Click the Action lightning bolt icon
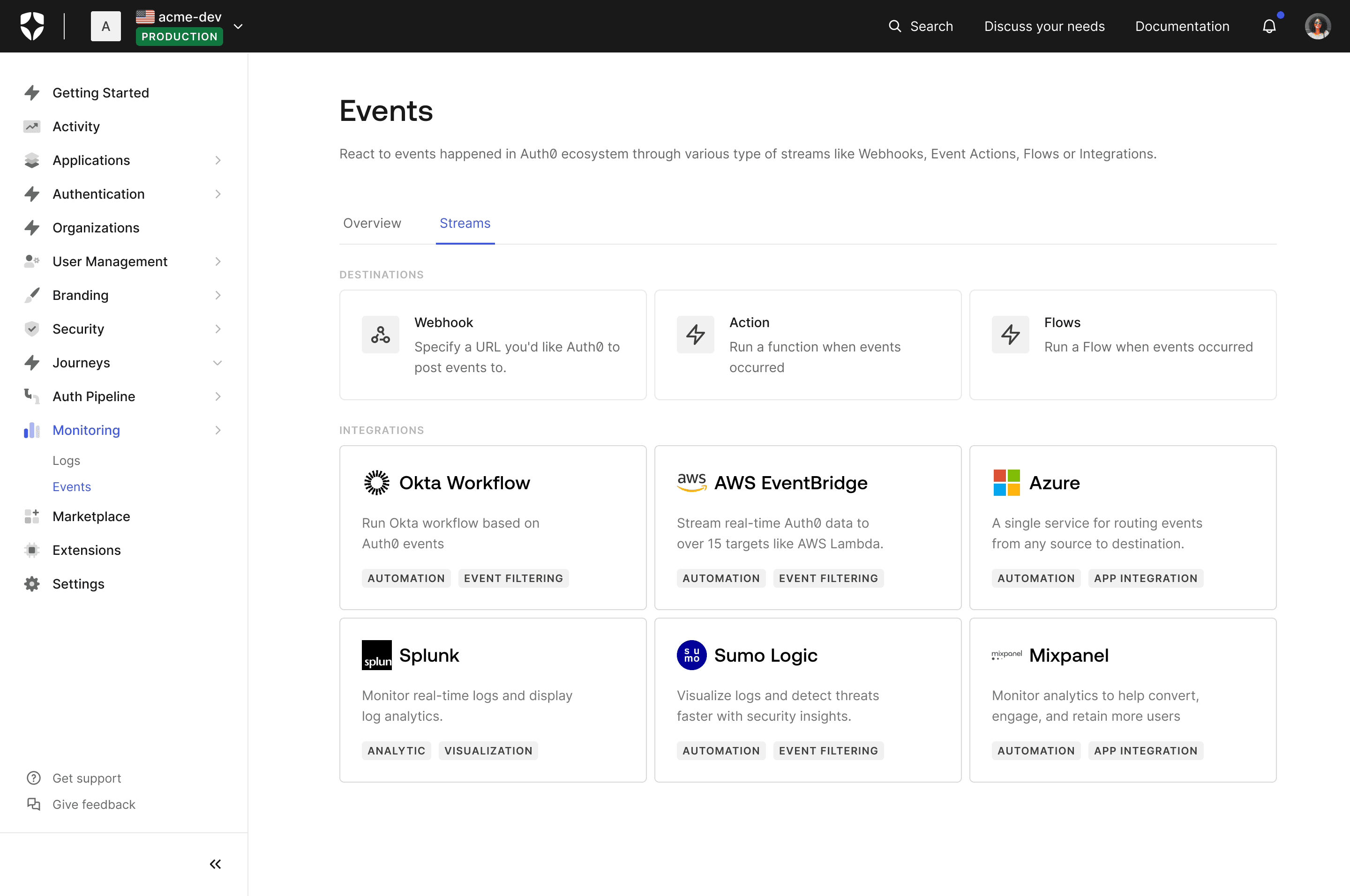Screen dimensions: 1350x896 tap(695, 334)
